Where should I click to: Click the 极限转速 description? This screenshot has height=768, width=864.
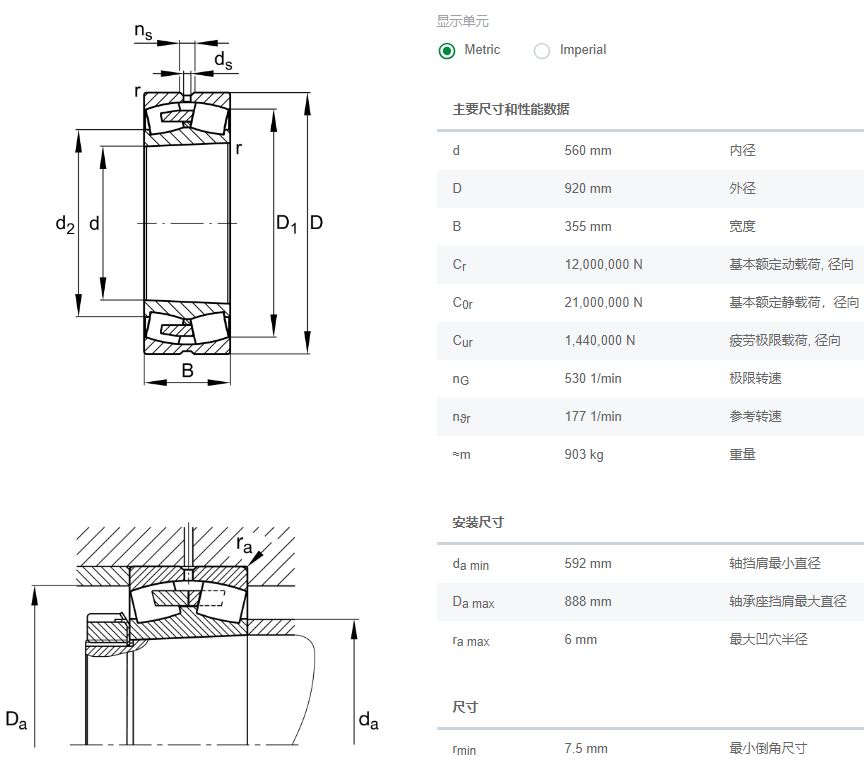[755, 378]
